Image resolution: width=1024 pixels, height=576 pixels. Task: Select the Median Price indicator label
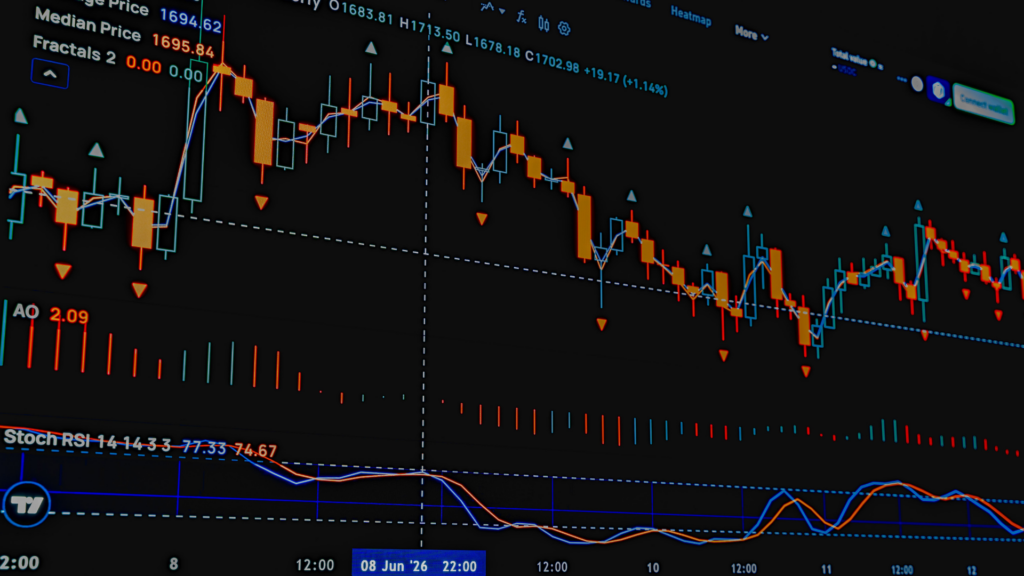[x=88, y=26]
